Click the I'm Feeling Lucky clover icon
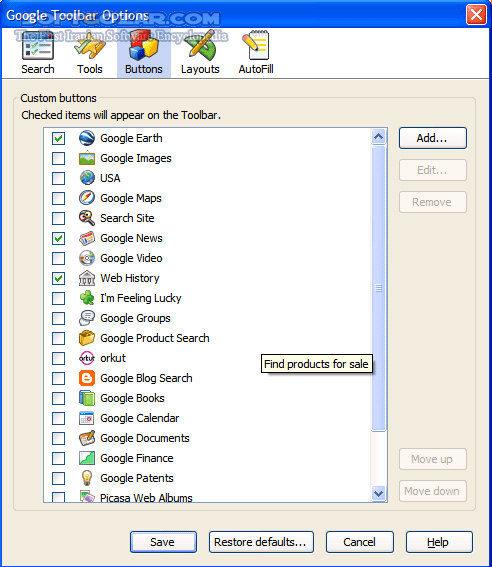 (87, 298)
